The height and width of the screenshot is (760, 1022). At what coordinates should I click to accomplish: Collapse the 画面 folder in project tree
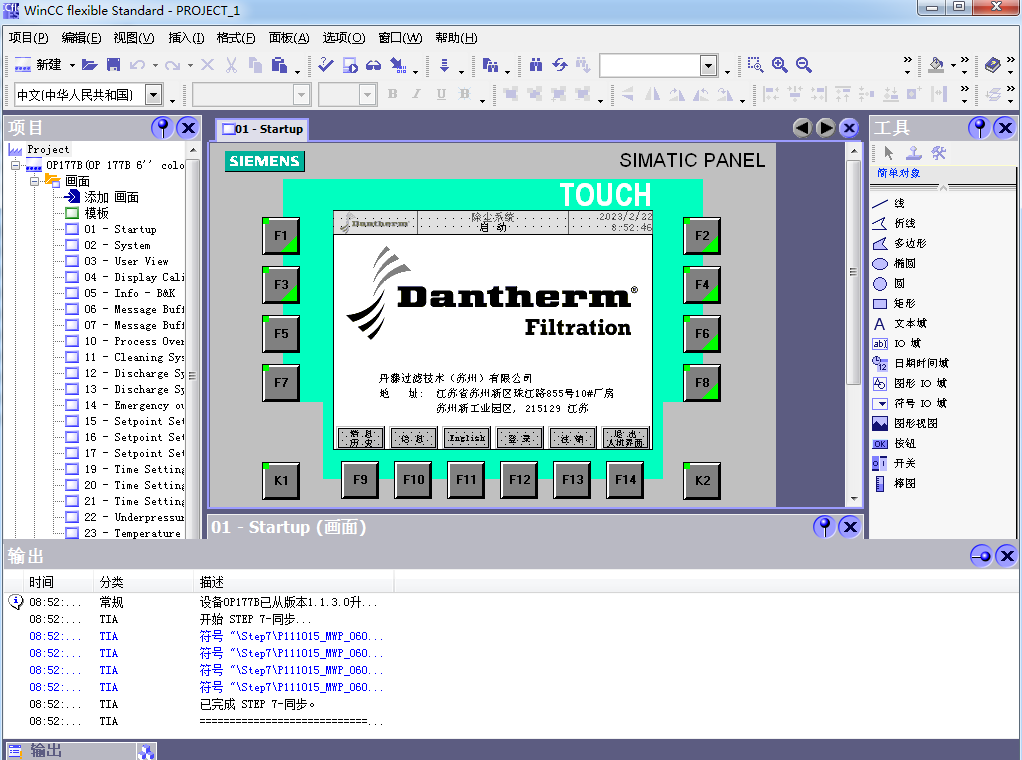click(x=34, y=181)
